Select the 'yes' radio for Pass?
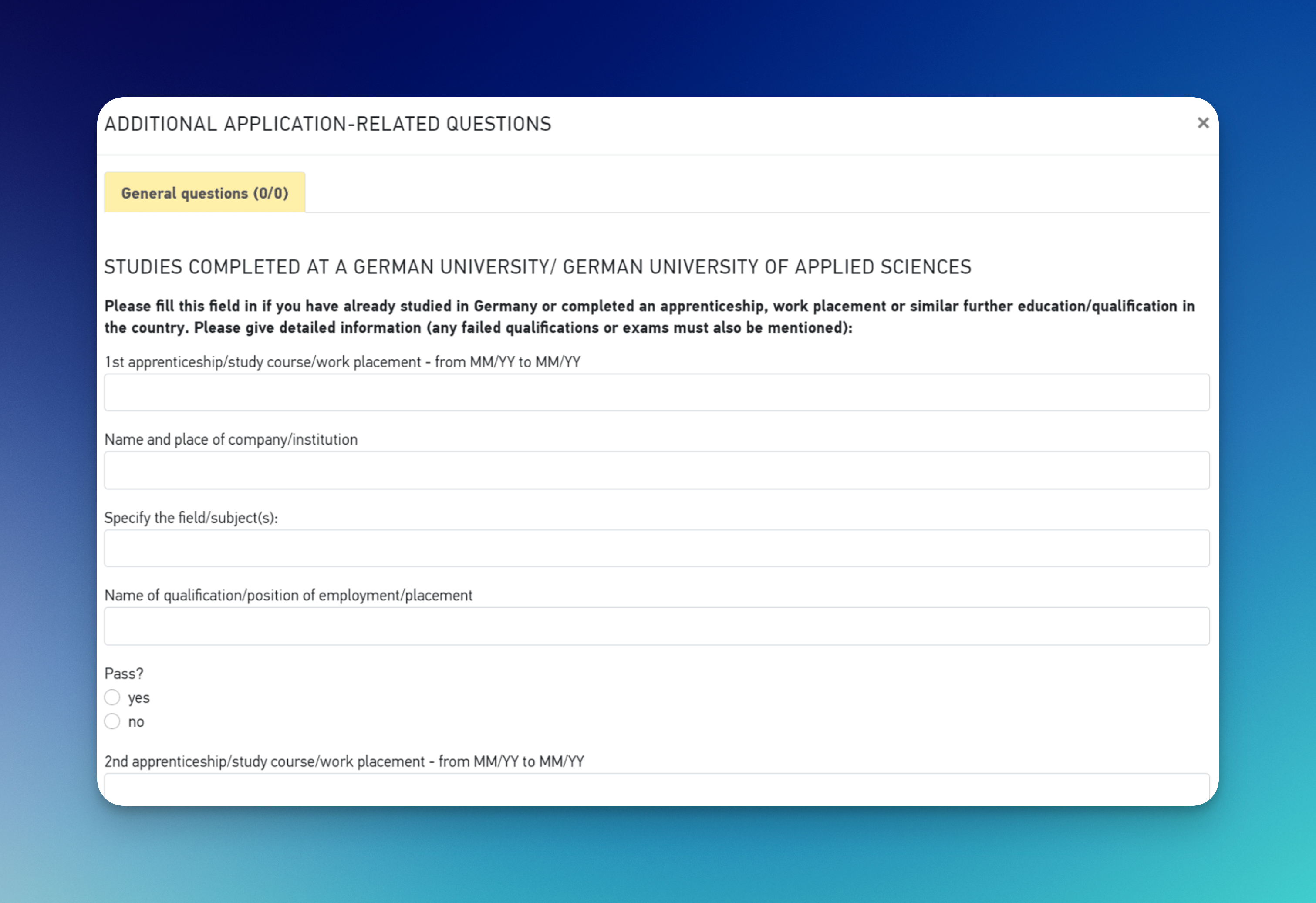1316x903 pixels. click(x=112, y=697)
